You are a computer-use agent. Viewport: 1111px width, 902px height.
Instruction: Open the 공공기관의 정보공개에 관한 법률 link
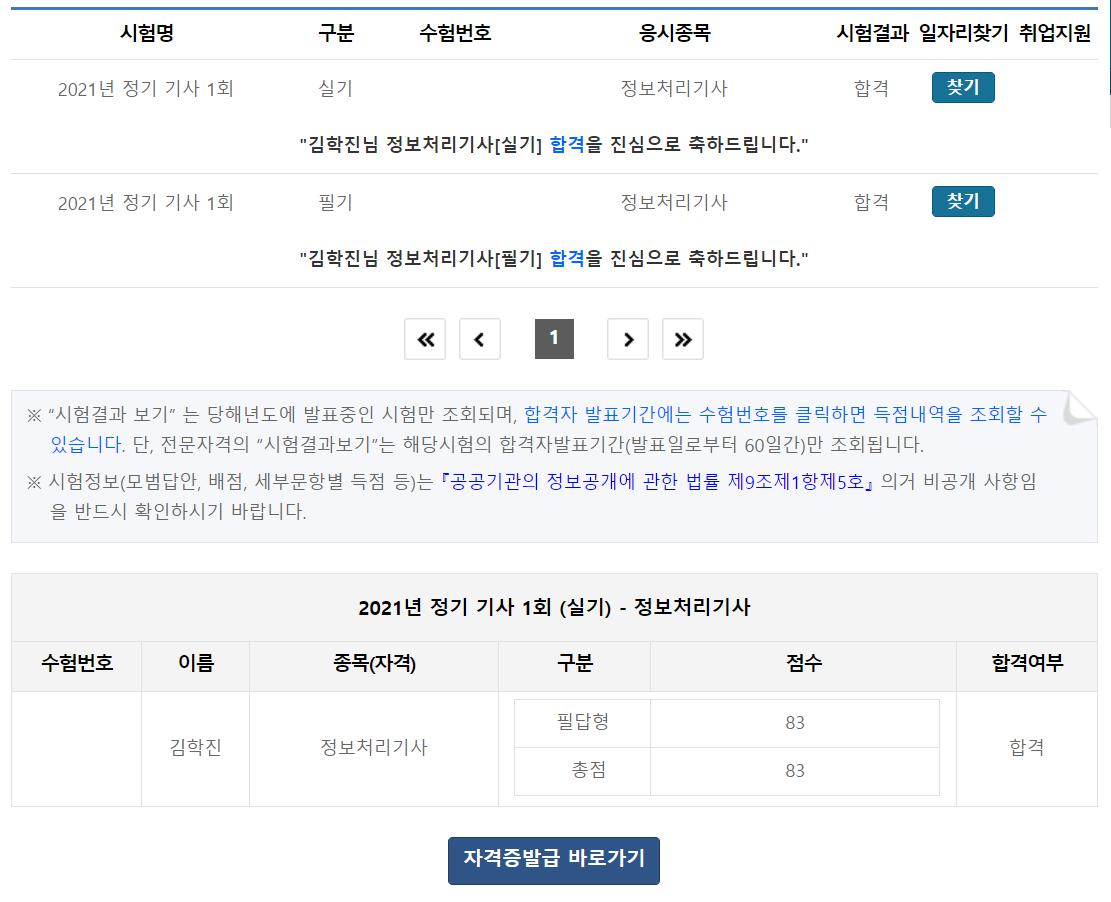[658, 482]
